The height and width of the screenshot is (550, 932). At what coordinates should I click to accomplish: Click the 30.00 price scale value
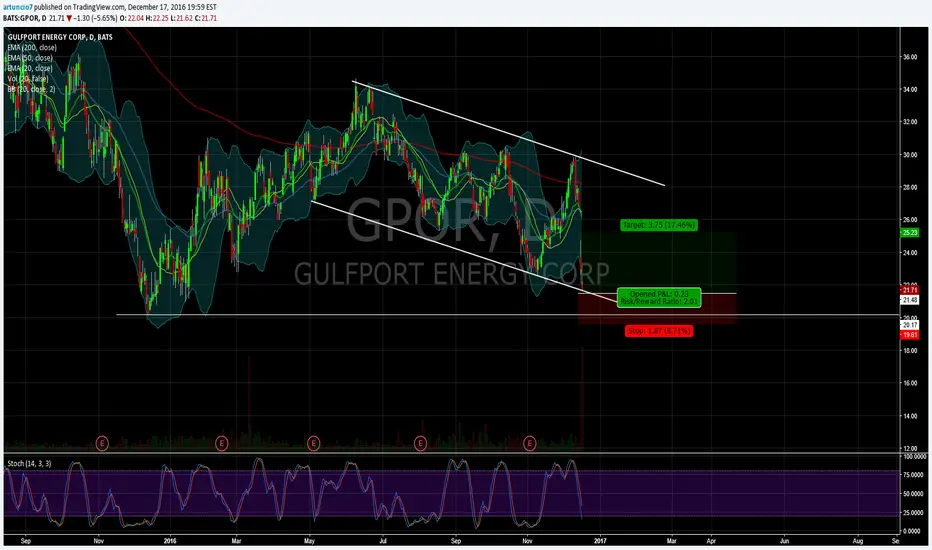(x=910, y=155)
